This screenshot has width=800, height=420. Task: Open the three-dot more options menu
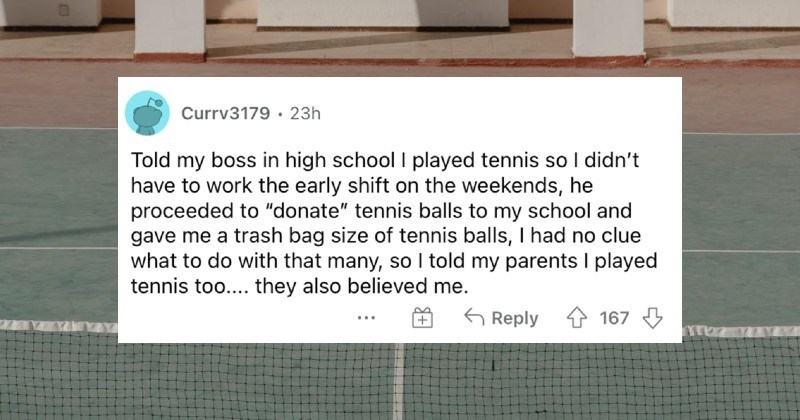point(365,318)
